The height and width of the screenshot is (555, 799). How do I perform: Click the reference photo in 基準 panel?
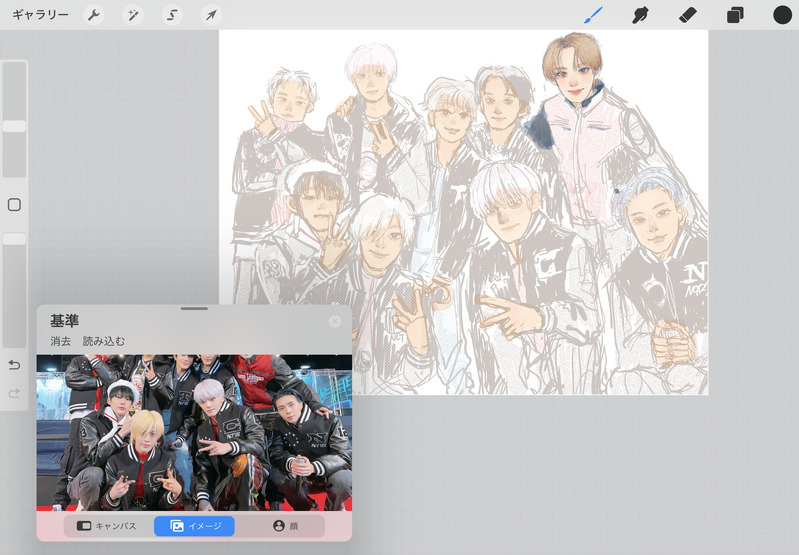[194, 433]
